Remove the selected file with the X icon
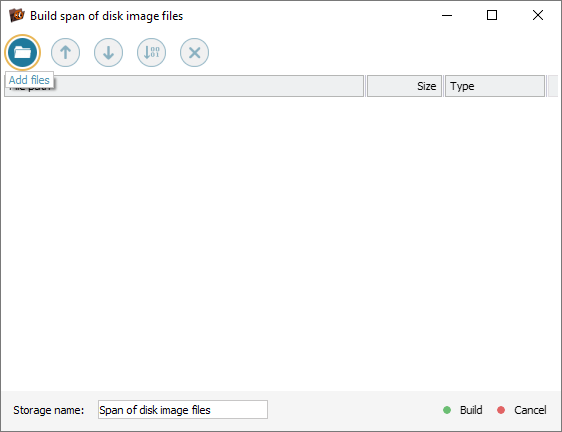 pyautogui.click(x=194, y=52)
